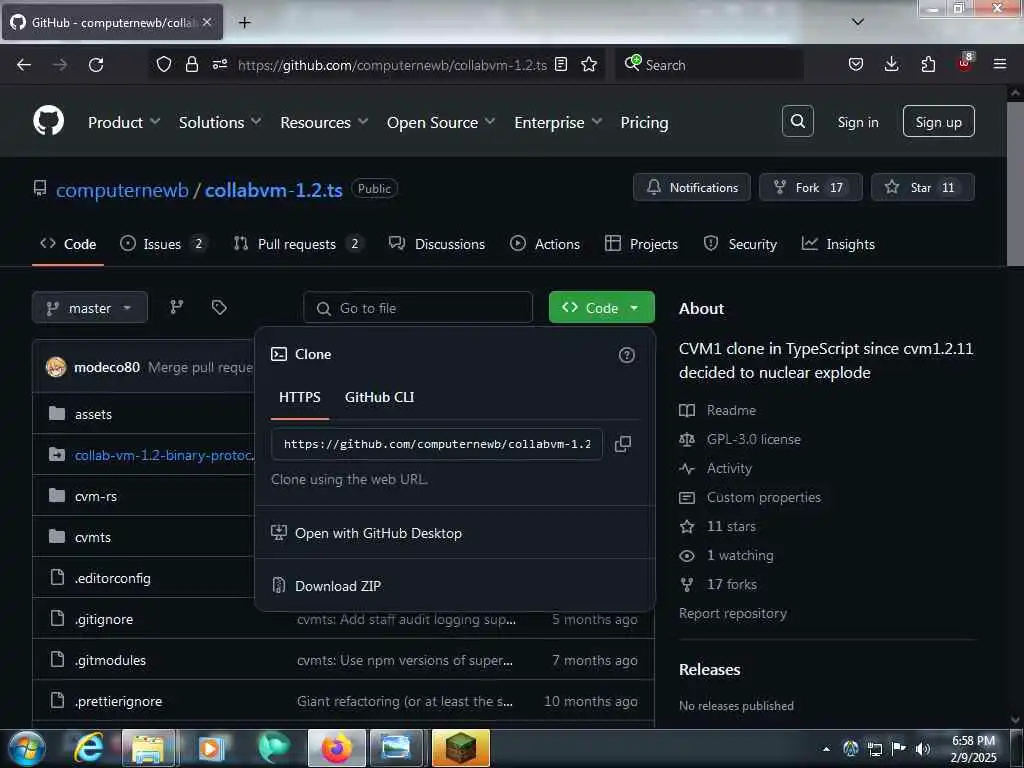Save to Pocket icon in toolbar
Image resolution: width=1024 pixels, height=768 pixels.
click(x=856, y=64)
